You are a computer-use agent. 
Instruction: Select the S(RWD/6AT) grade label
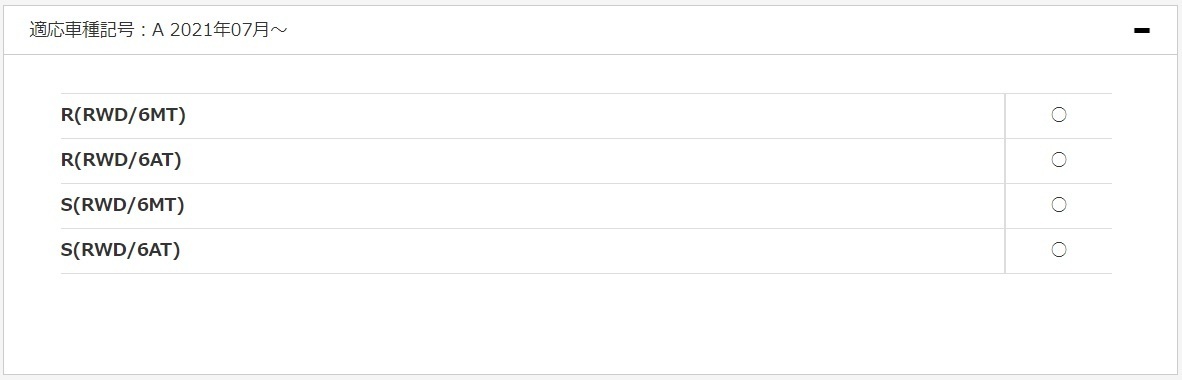tap(121, 250)
